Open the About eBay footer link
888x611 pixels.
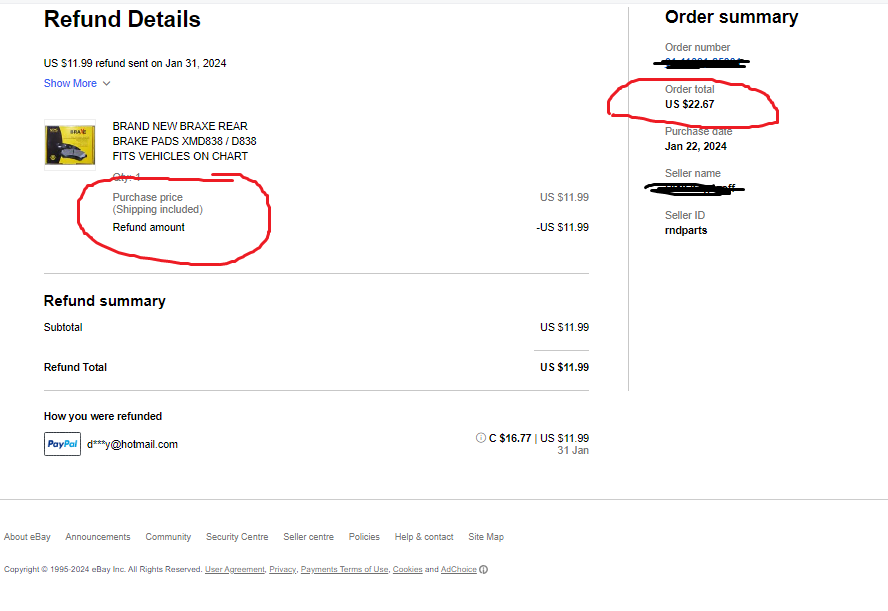pyautogui.click(x=27, y=537)
